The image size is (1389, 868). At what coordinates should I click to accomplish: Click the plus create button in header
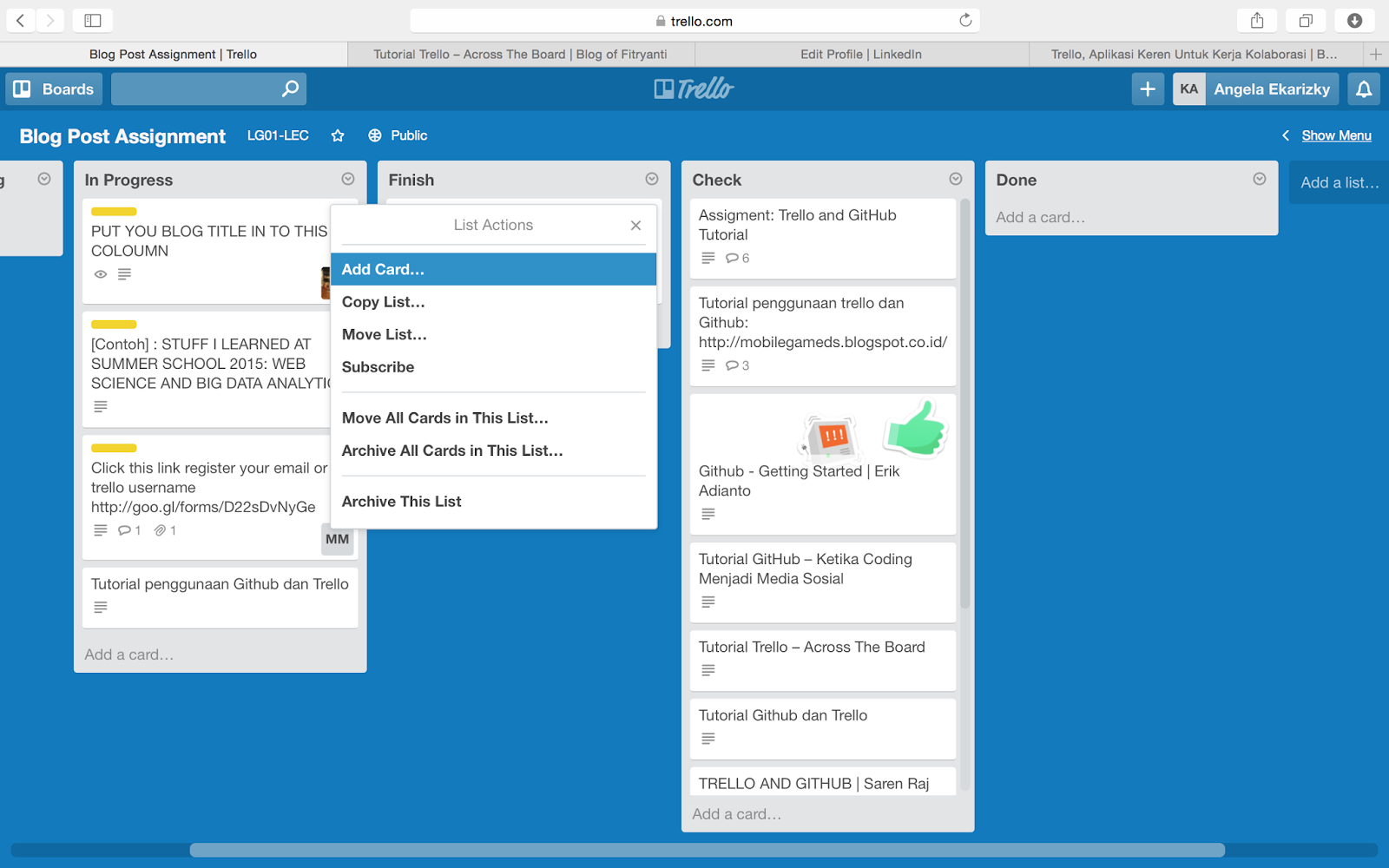1148,89
